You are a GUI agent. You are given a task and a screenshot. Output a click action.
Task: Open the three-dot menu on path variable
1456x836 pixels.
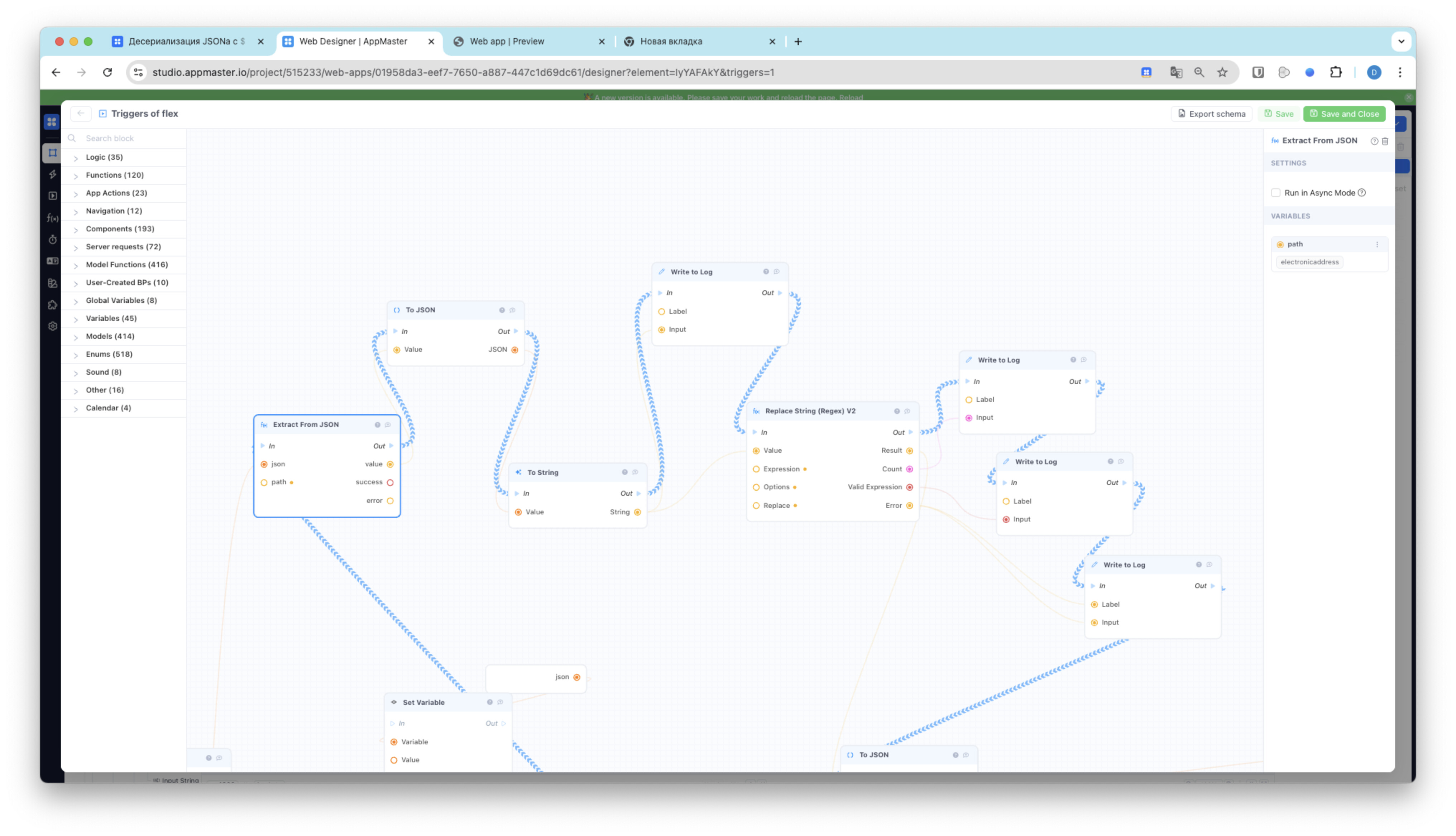point(1377,245)
